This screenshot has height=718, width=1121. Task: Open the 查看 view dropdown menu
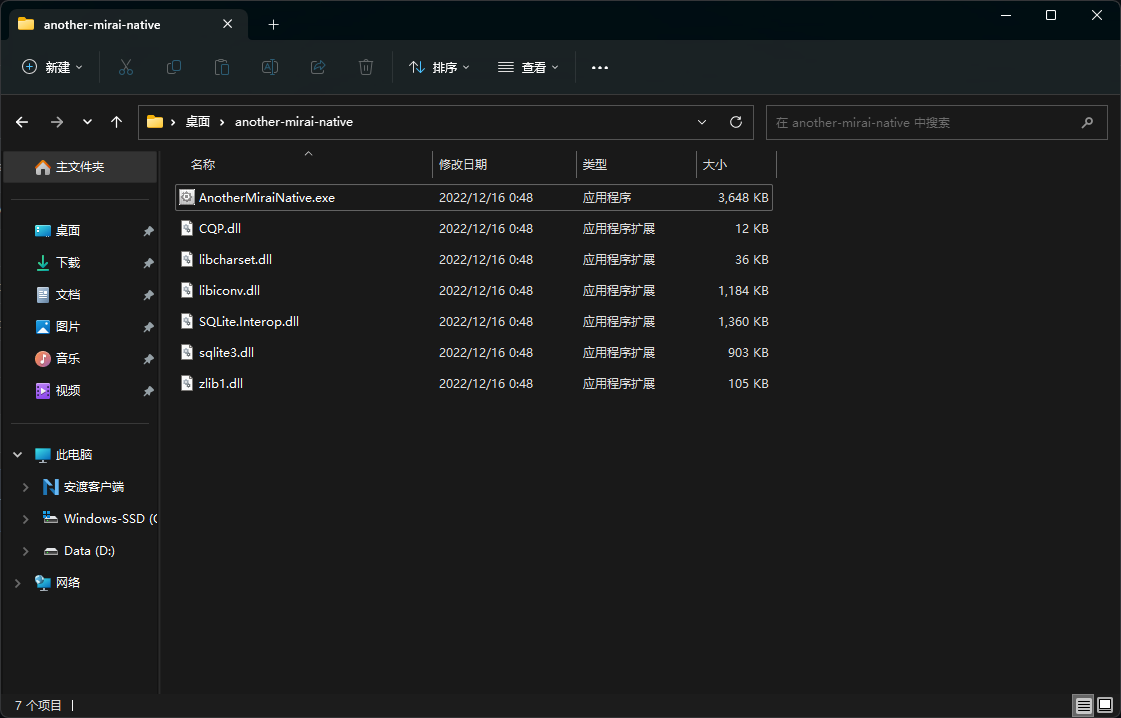(x=528, y=67)
